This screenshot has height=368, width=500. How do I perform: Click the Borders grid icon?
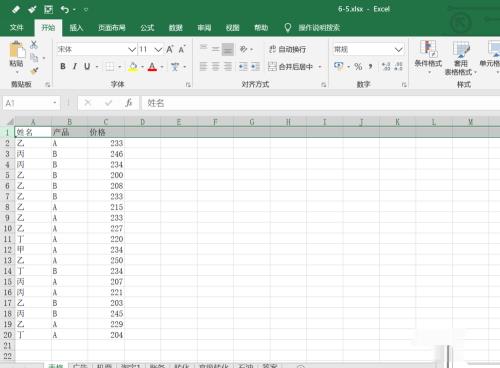point(110,67)
